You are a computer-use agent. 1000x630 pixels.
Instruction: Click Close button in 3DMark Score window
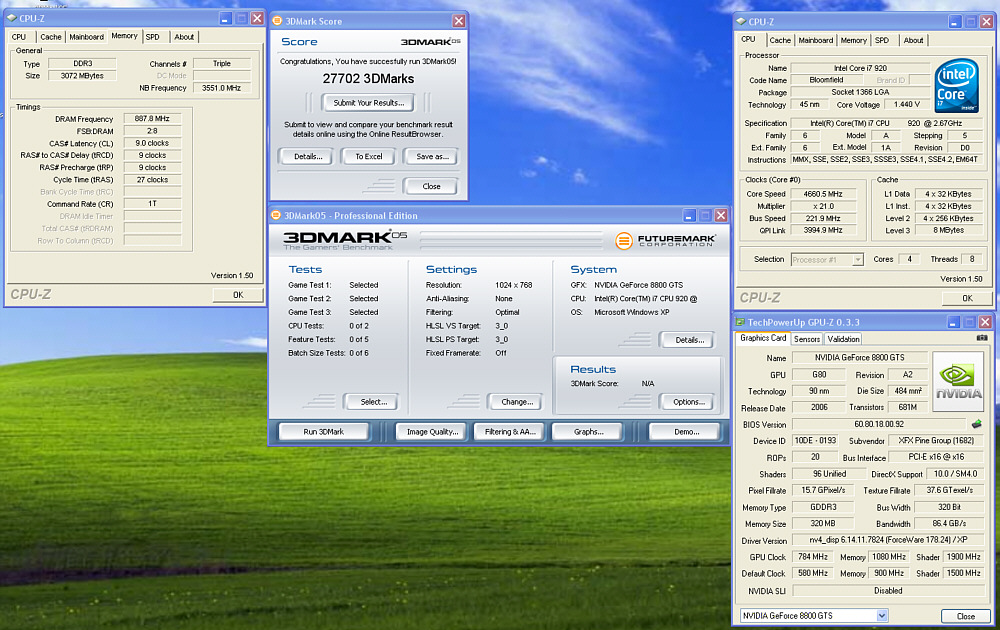431,186
